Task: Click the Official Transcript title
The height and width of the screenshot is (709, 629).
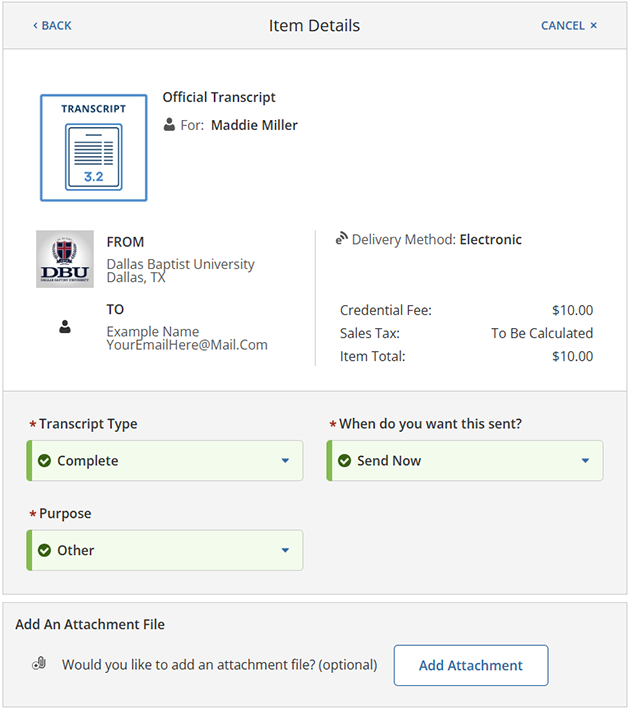Action: tap(219, 98)
